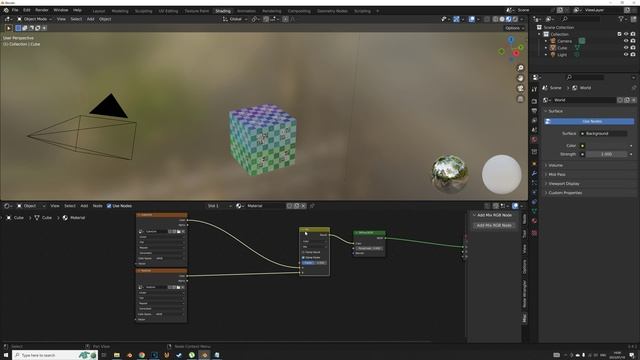Toggle camera view icon in viewport
This screenshot has width=640, height=360.
[x=520, y=89]
